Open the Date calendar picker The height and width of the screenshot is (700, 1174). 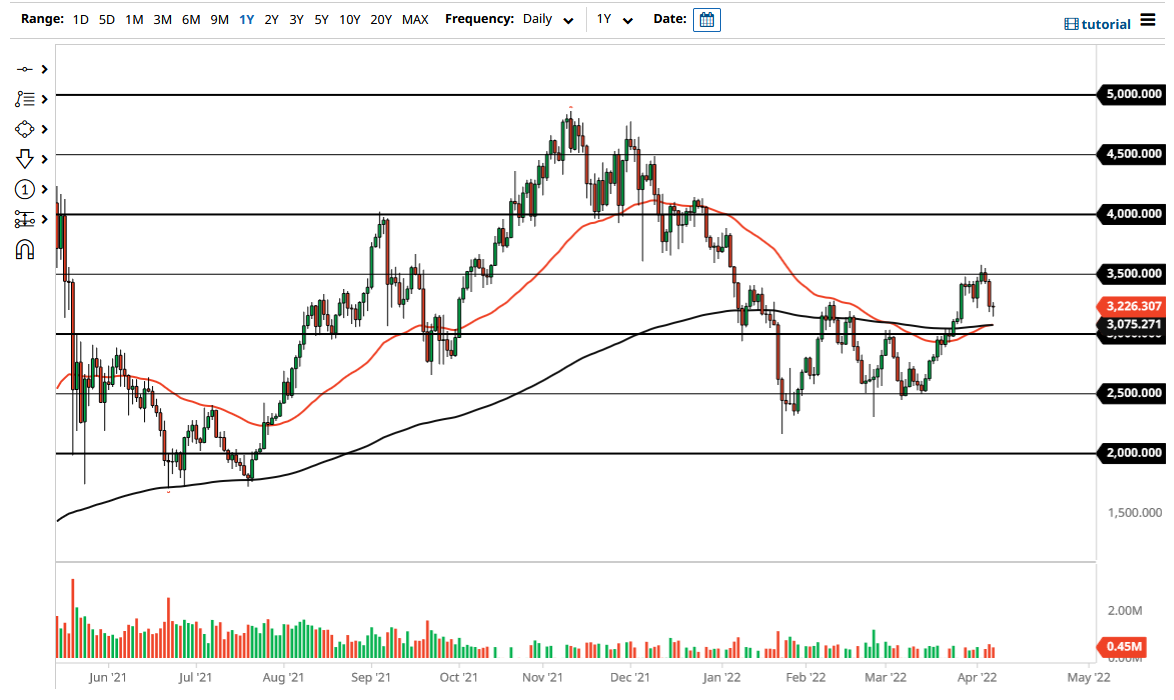point(707,19)
